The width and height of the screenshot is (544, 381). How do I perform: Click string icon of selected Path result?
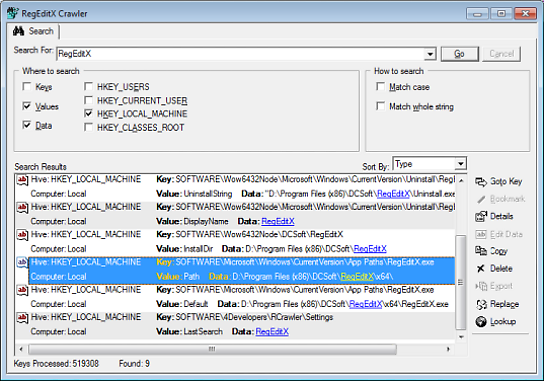(x=22, y=262)
